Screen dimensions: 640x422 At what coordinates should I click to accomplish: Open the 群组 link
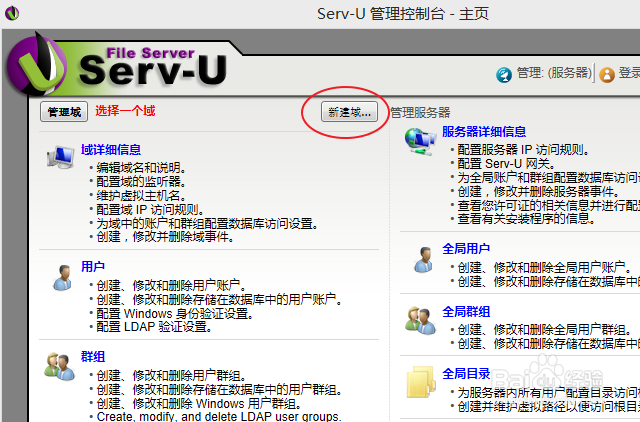pyautogui.click(x=93, y=357)
